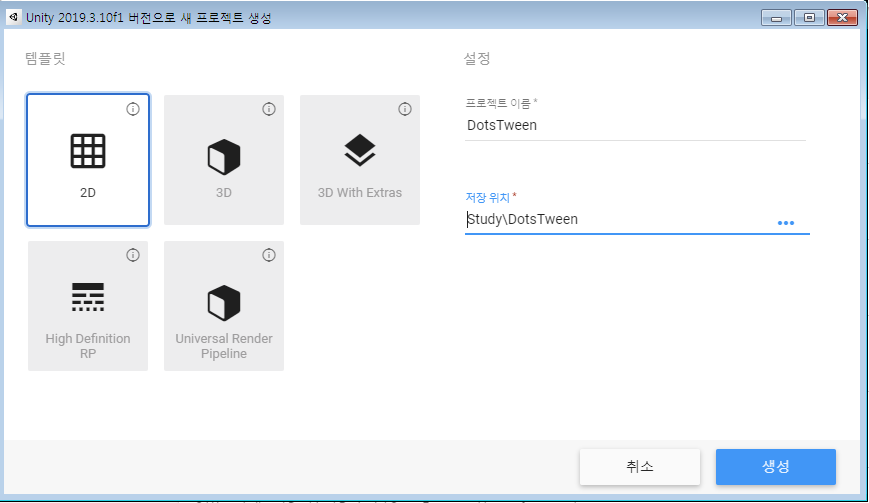Edit the project name field DotsTween
The width and height of the screenshot is (869, 503).
pos(635,125)
